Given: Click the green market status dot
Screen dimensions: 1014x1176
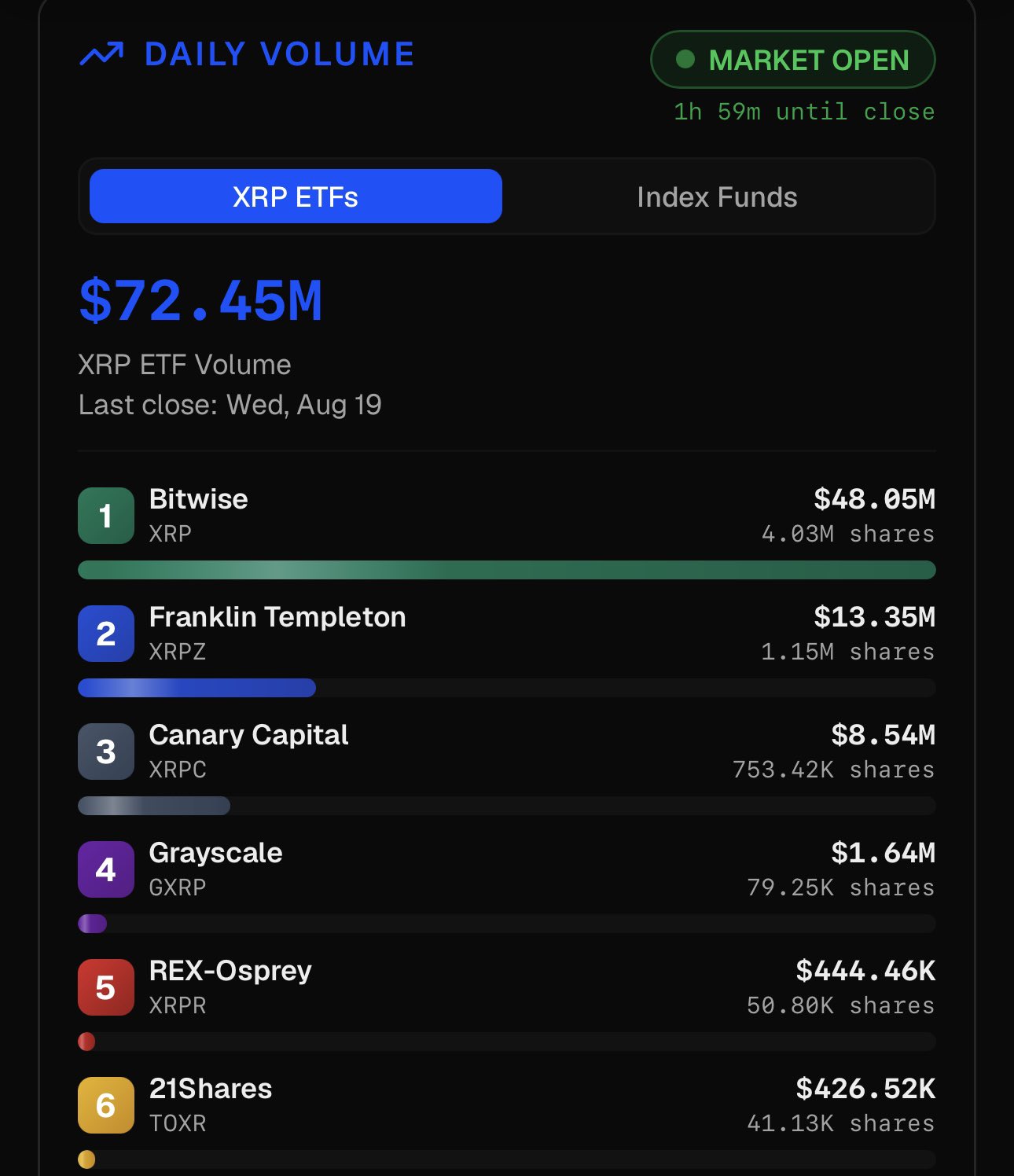Looking at the screenshot, I should click(685, 60).
